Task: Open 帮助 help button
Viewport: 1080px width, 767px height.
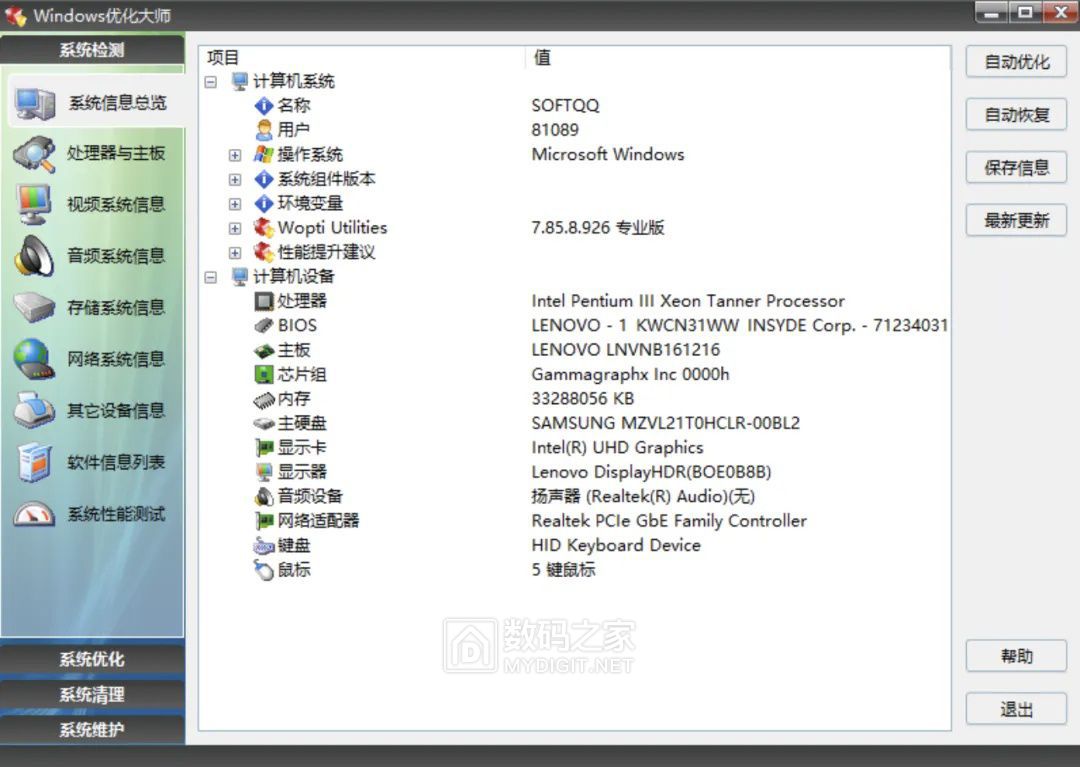Action: (1017, 656)
